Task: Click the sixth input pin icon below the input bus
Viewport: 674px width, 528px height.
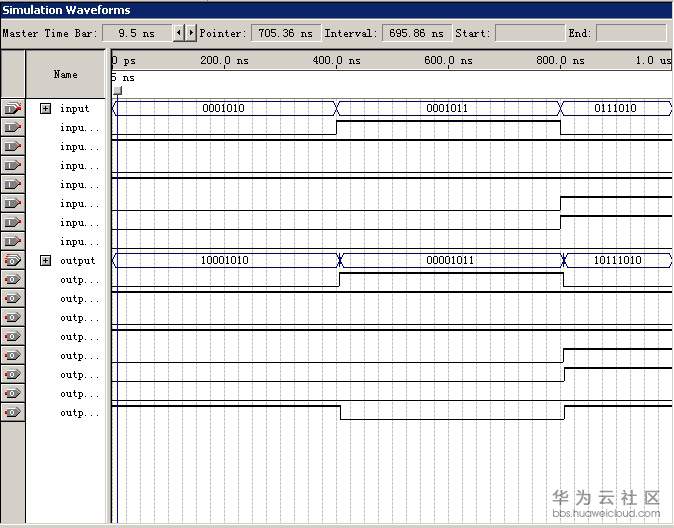Action: [x=13, y=222]
